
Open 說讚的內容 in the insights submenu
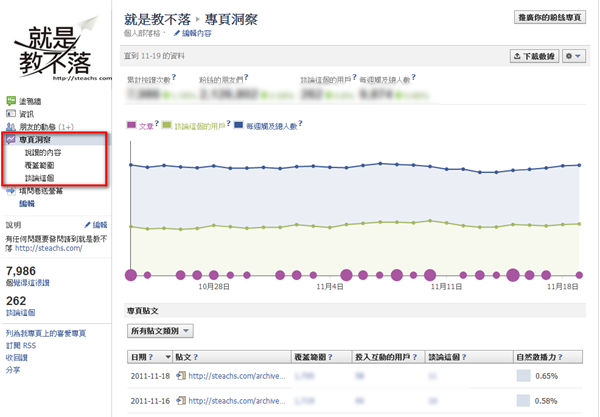pos(42,153)
